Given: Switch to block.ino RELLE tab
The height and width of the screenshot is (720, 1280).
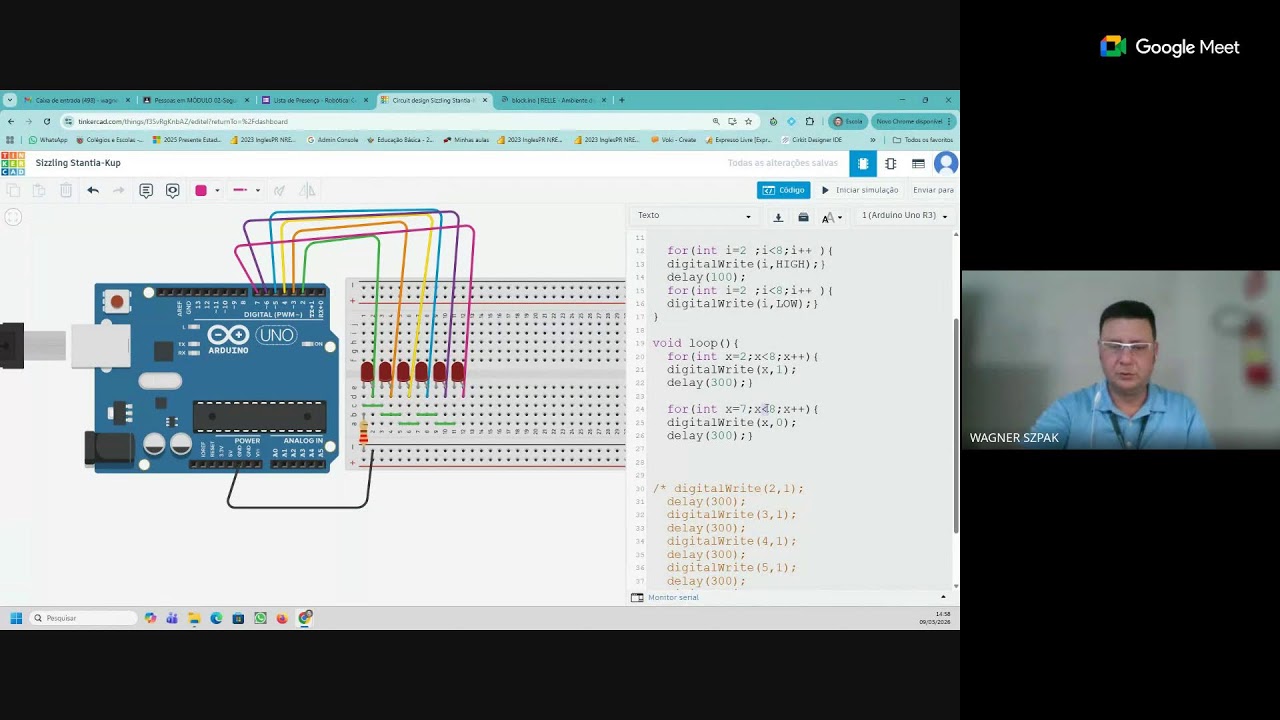Looking at the screenshot, I should 553,100.
